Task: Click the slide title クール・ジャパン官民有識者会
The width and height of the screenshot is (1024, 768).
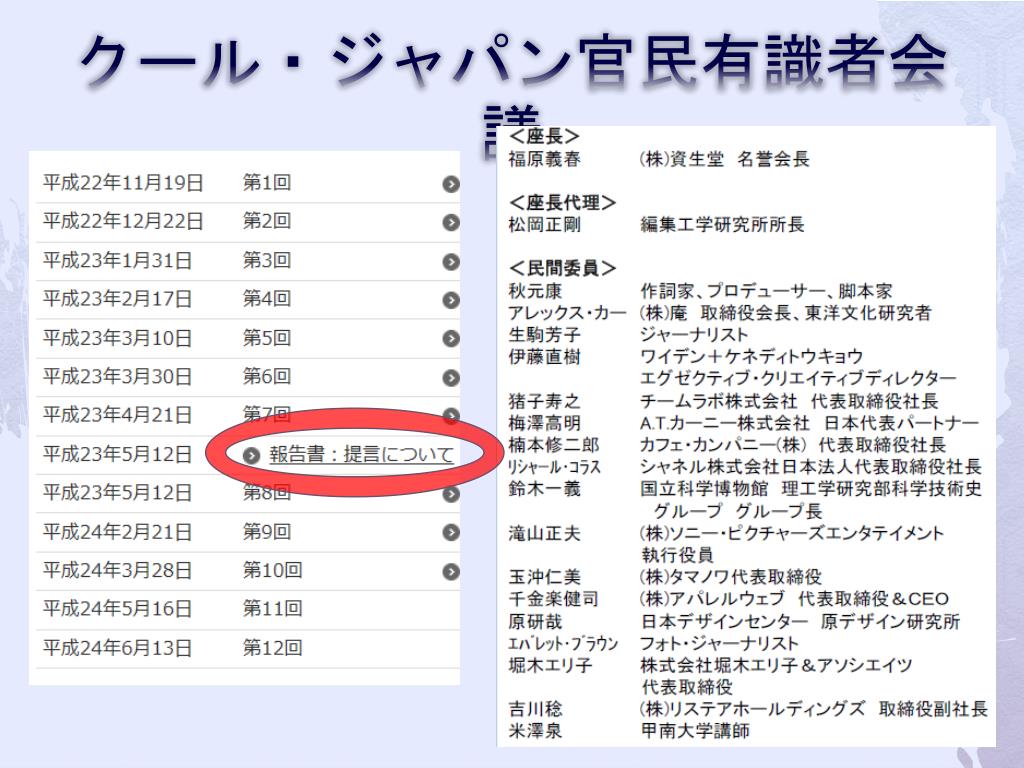Action: coord(513,61)
